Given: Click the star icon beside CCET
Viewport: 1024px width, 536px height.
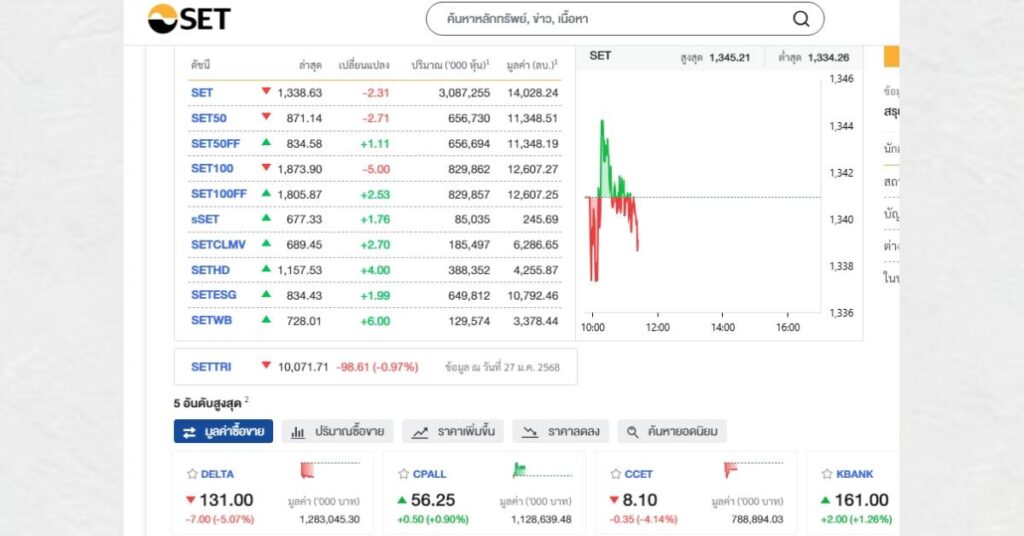Looking at the screenshot, I should [x=616, y=474].
